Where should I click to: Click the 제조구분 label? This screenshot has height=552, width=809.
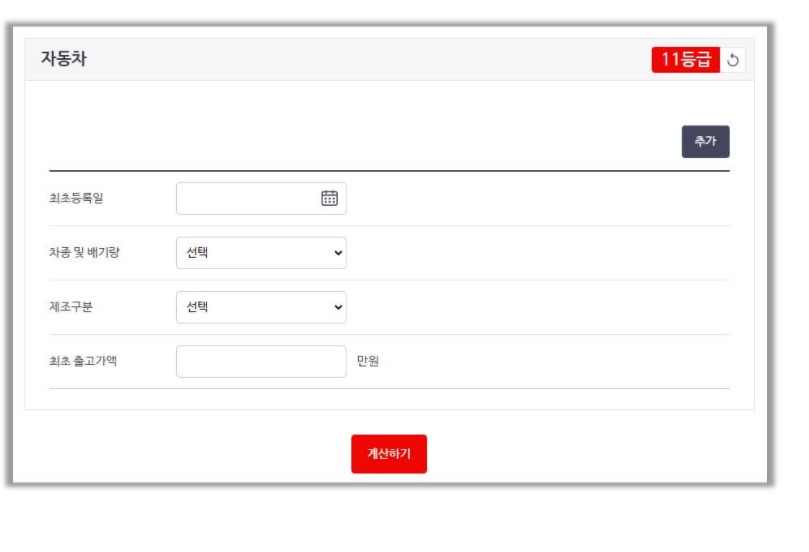click(x=71, y=307)
